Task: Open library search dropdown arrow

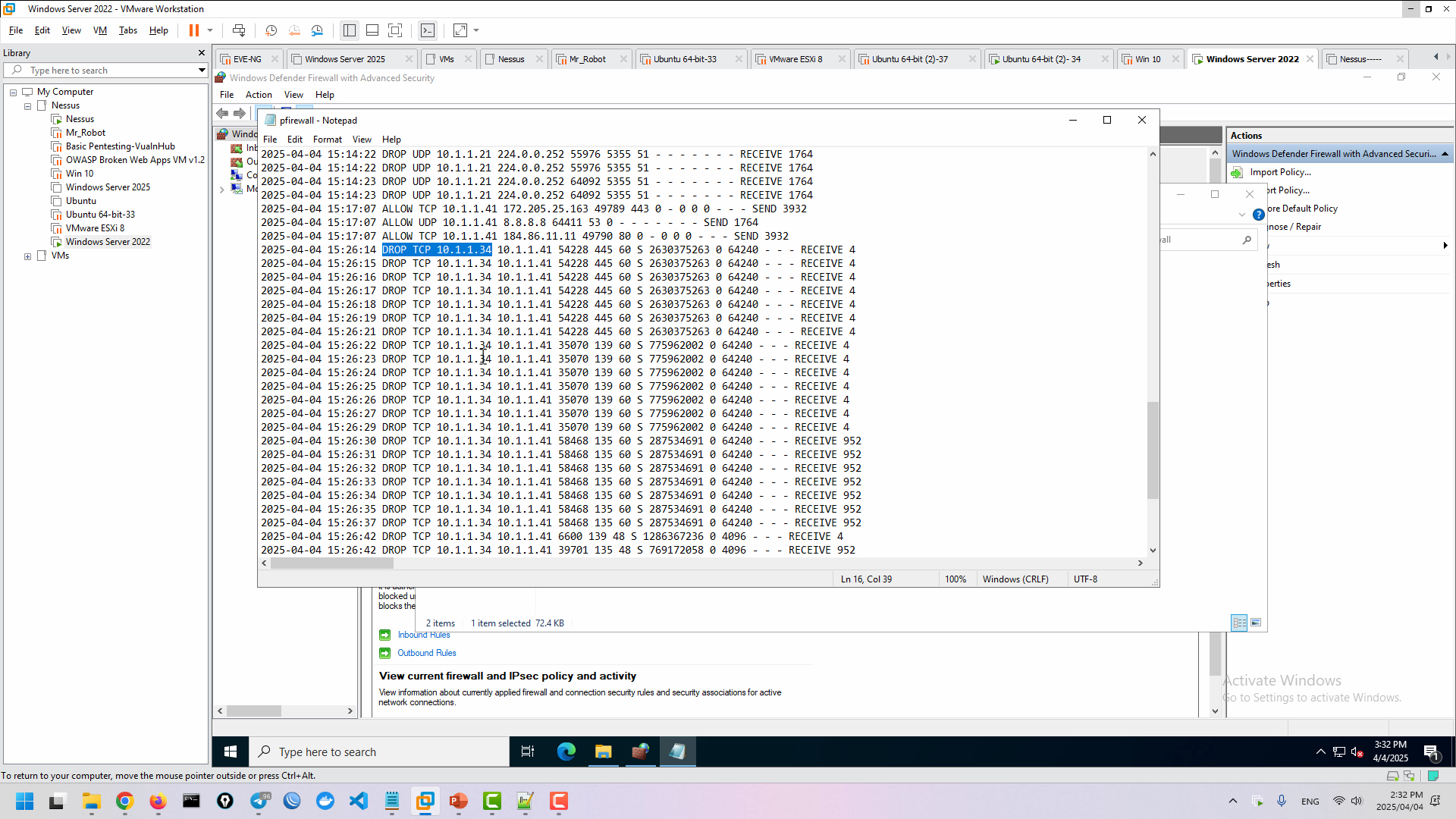Action: coord(202,71)
